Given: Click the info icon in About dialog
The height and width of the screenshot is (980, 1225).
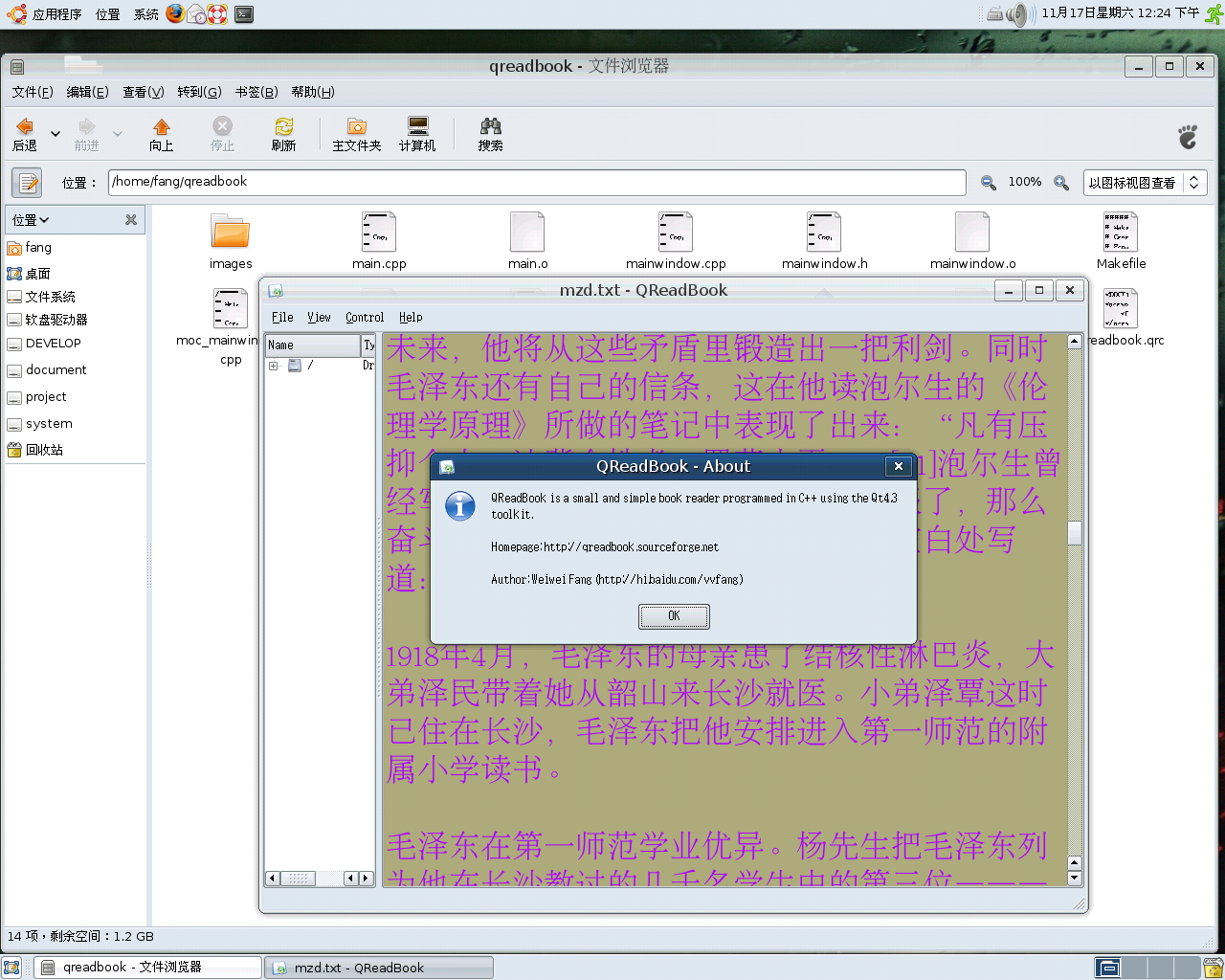Looking at the screenshot, I should pyautogui.click(x=460, y=505).
